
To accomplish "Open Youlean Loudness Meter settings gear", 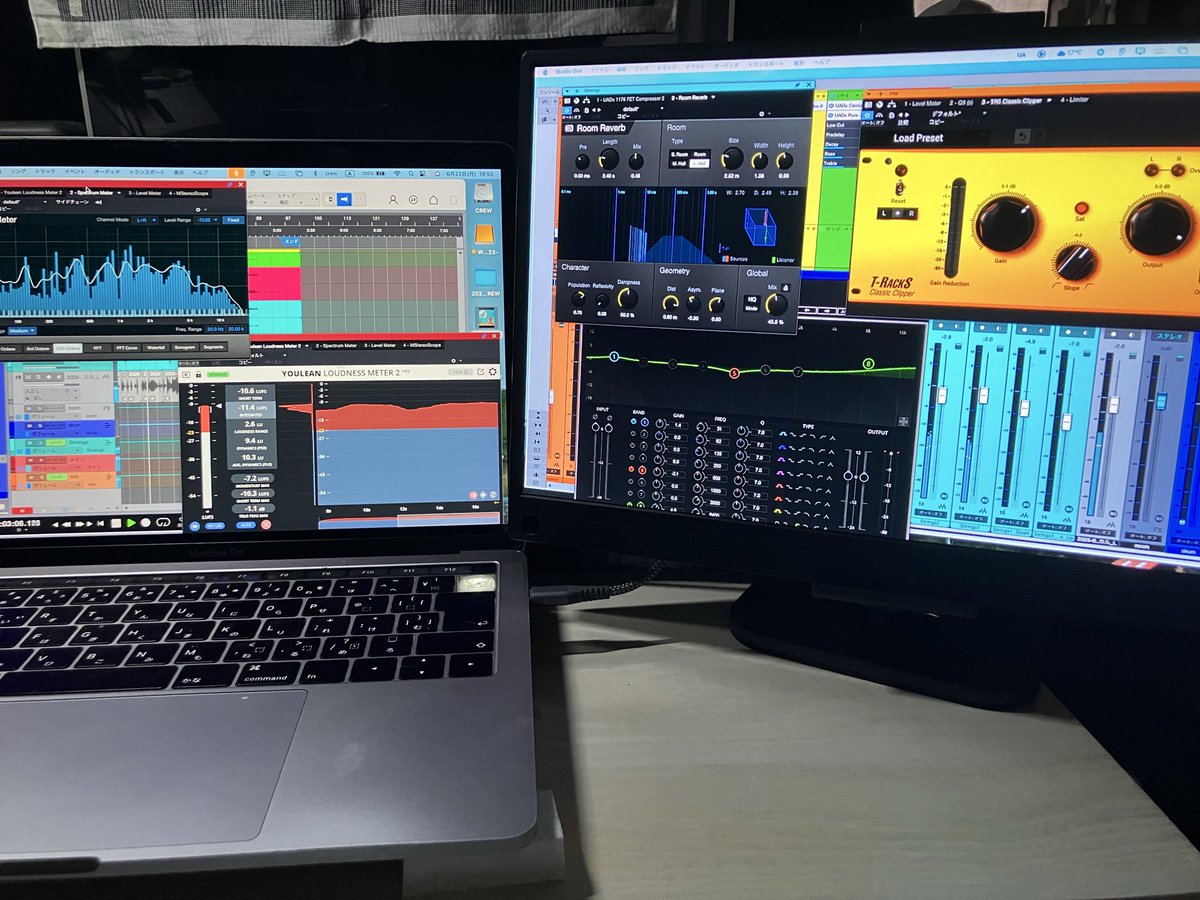I will 492,371.
